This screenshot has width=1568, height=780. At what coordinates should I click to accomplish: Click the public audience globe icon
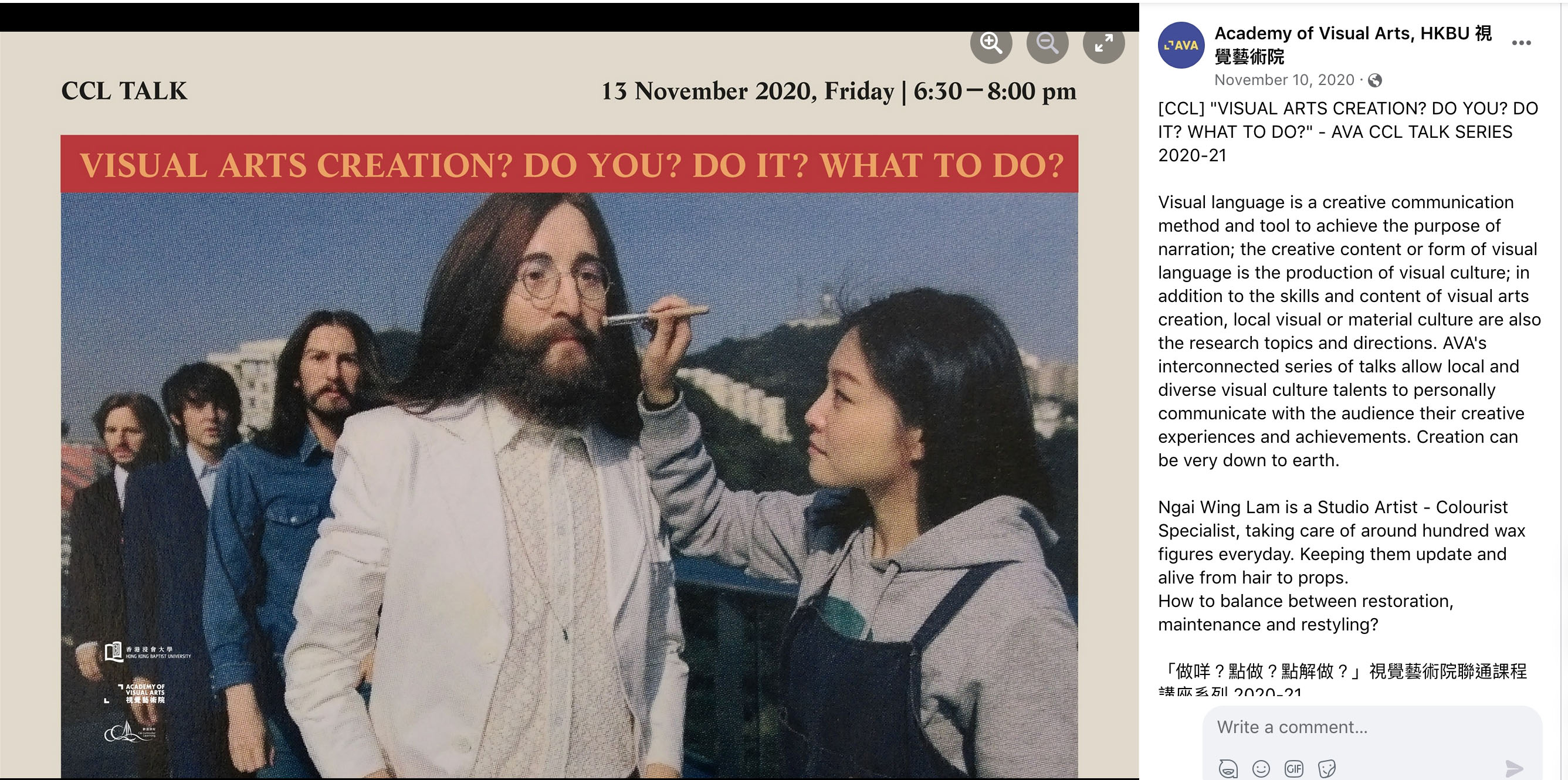tap(1374, 80)
